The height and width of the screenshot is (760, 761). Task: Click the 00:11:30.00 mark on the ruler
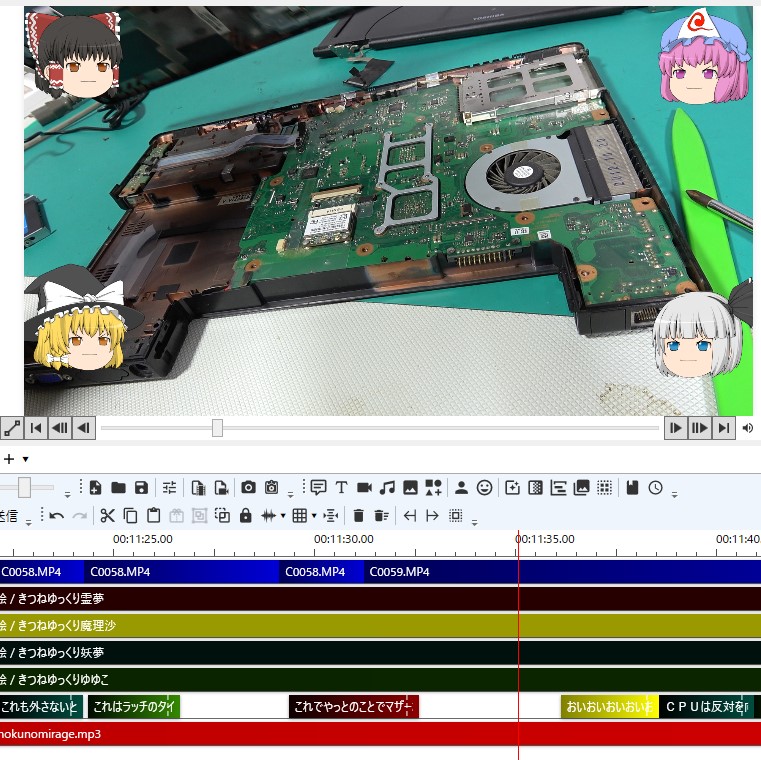coord(344,539)
